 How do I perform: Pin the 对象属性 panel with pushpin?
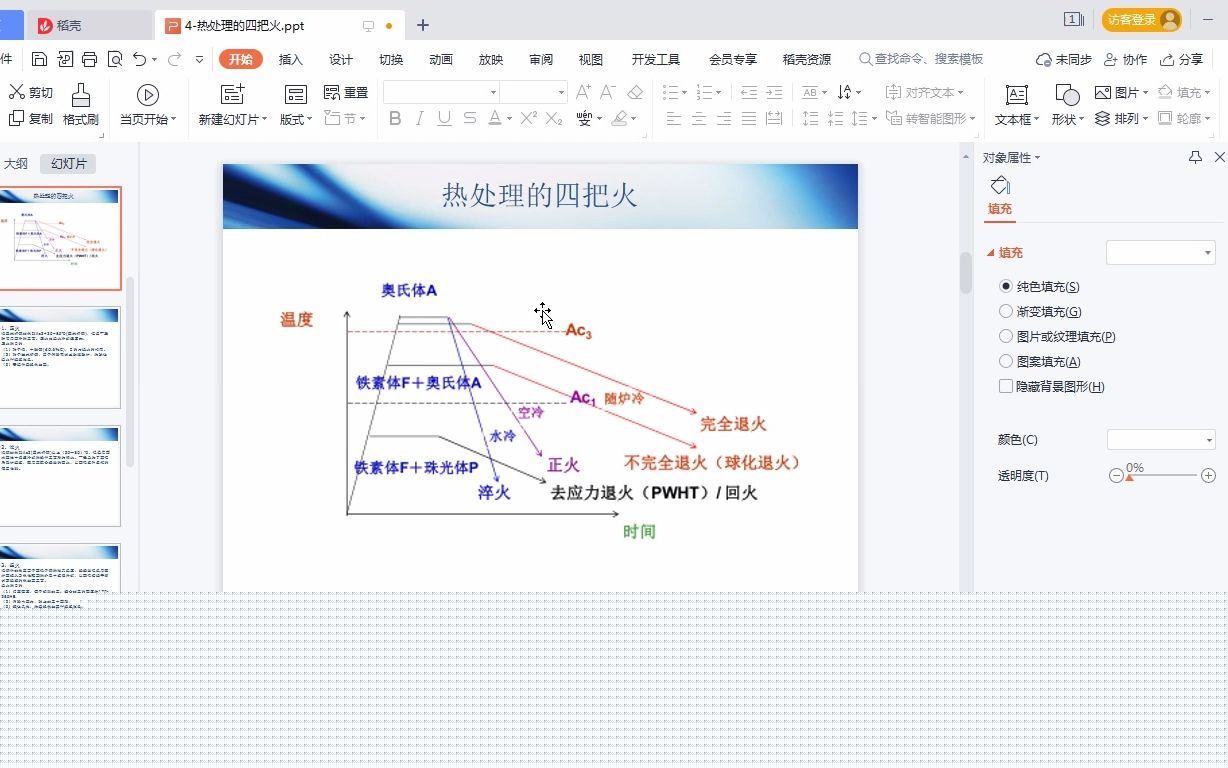(x=1195, y=157)
